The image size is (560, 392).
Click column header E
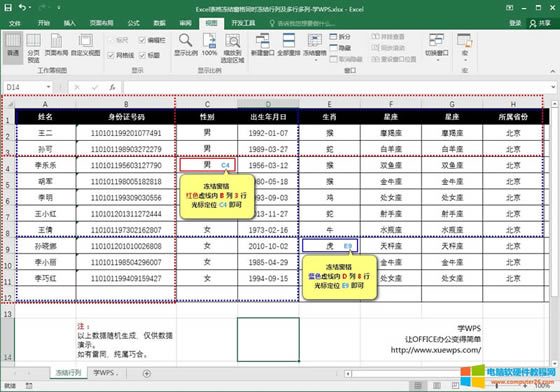pos(329,104)
